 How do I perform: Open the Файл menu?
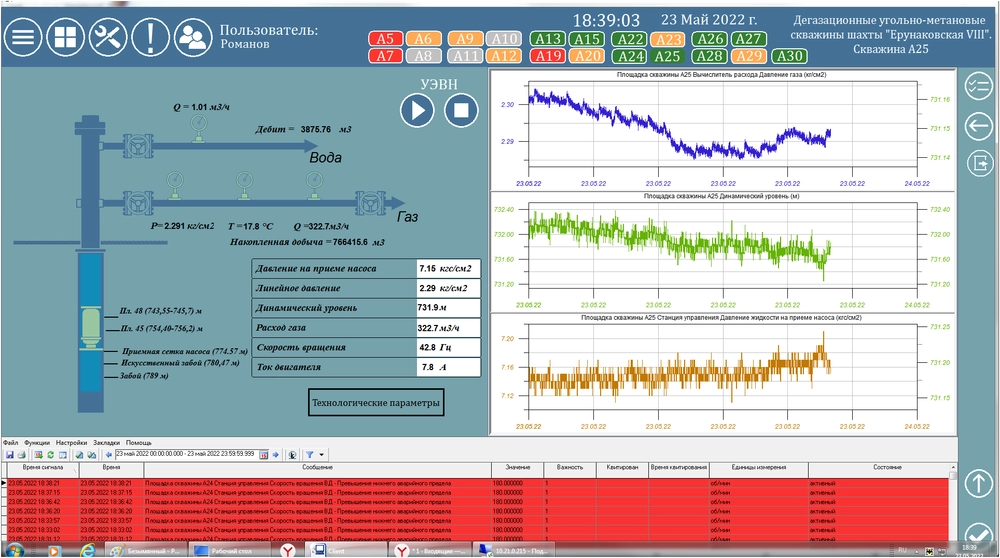10,442
